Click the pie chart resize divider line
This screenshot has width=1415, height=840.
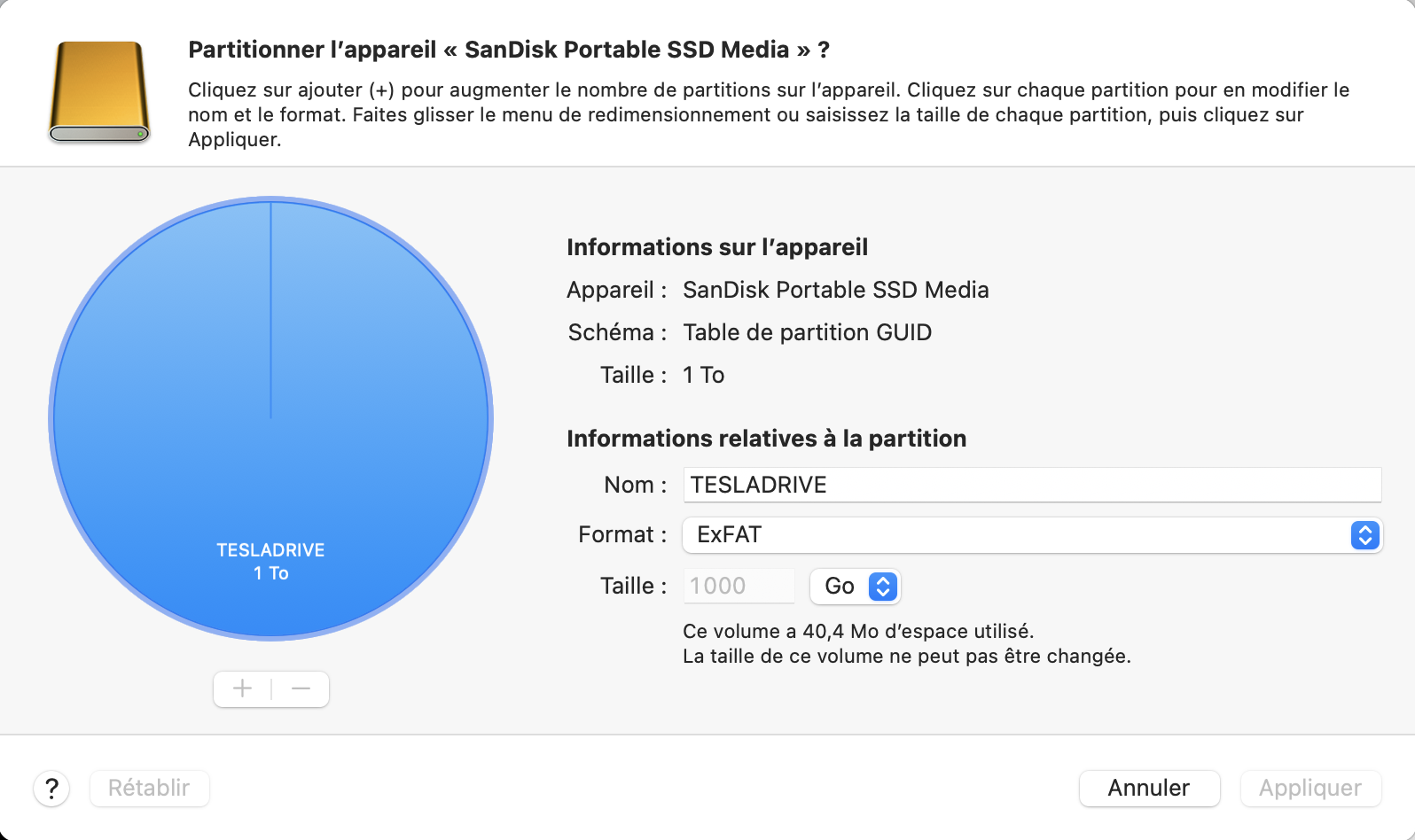pyautogui.click(x=270, y=310)
